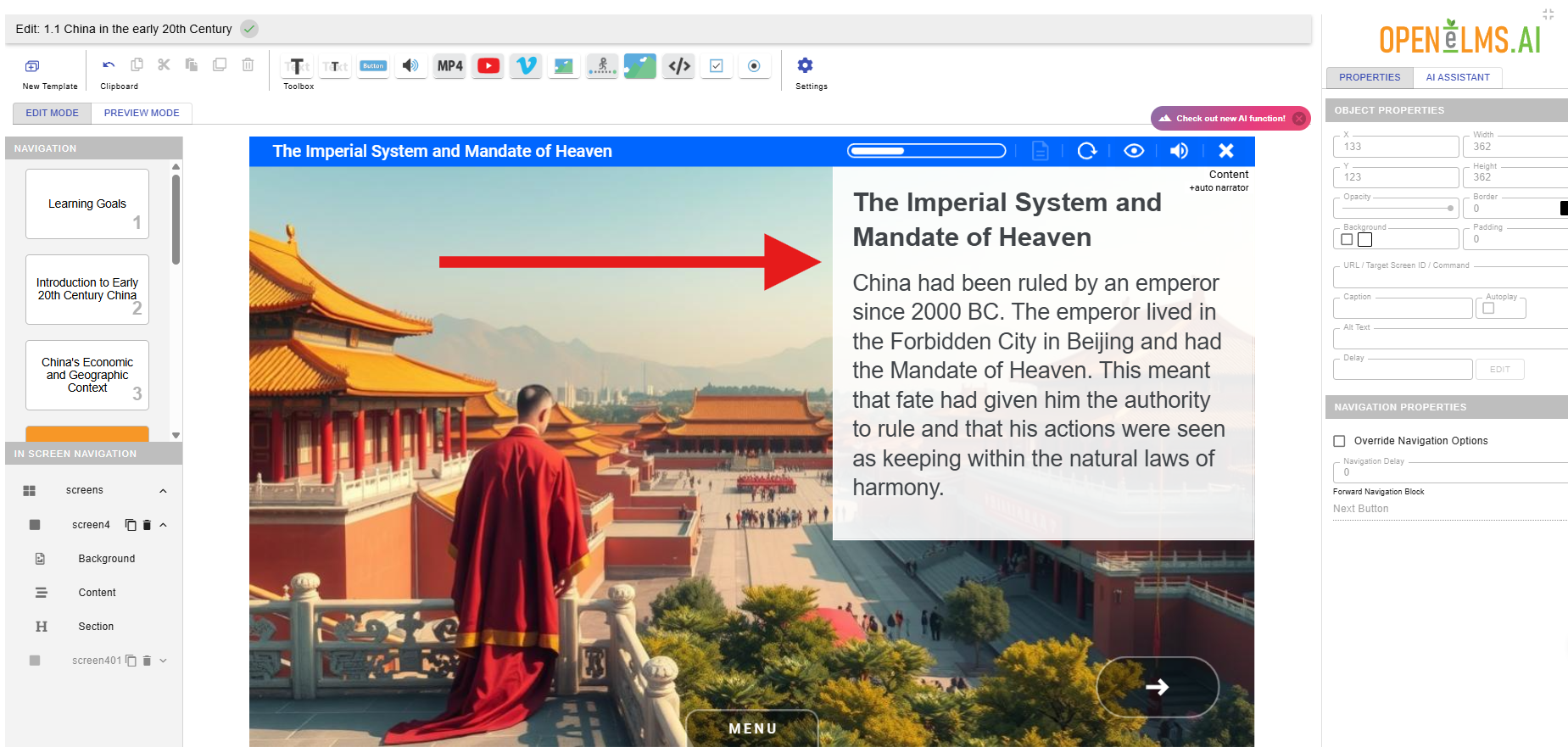Viewport: 1568px width, 753px height.
Task: Open the Forward Navigation Block dropdown
Action: pyautogui.click(x=1450, y=509)
